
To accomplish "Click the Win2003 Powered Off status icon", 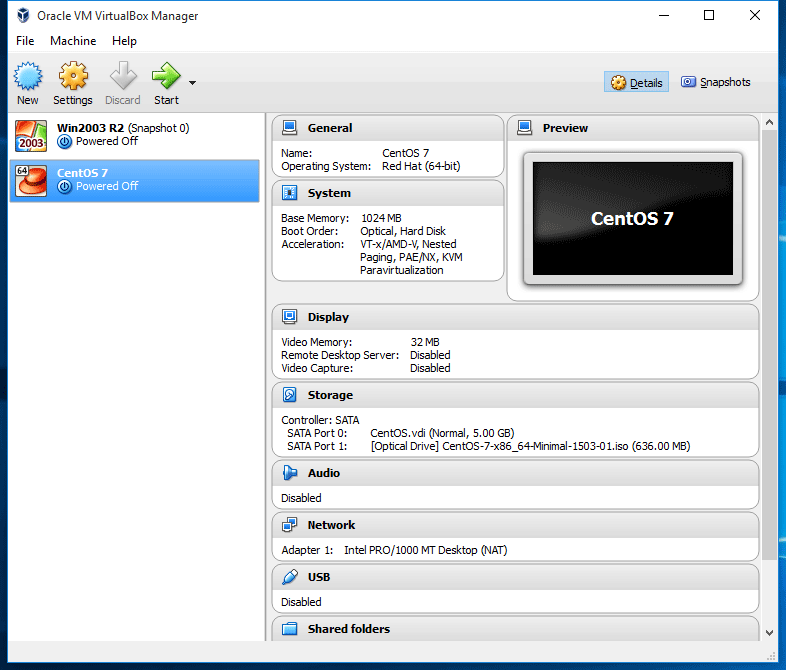I will (64, 142).
